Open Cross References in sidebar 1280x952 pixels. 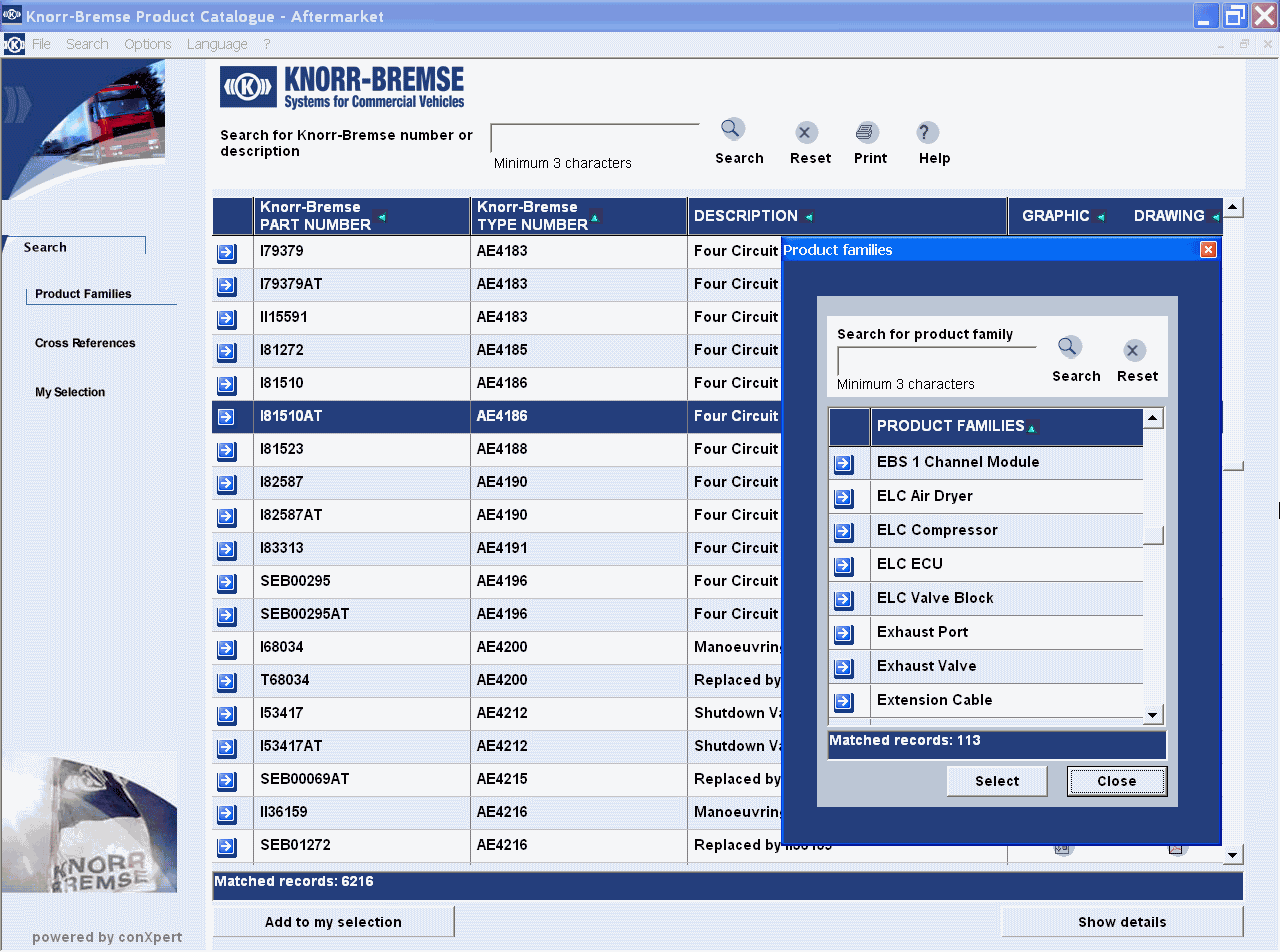(85, 343)
